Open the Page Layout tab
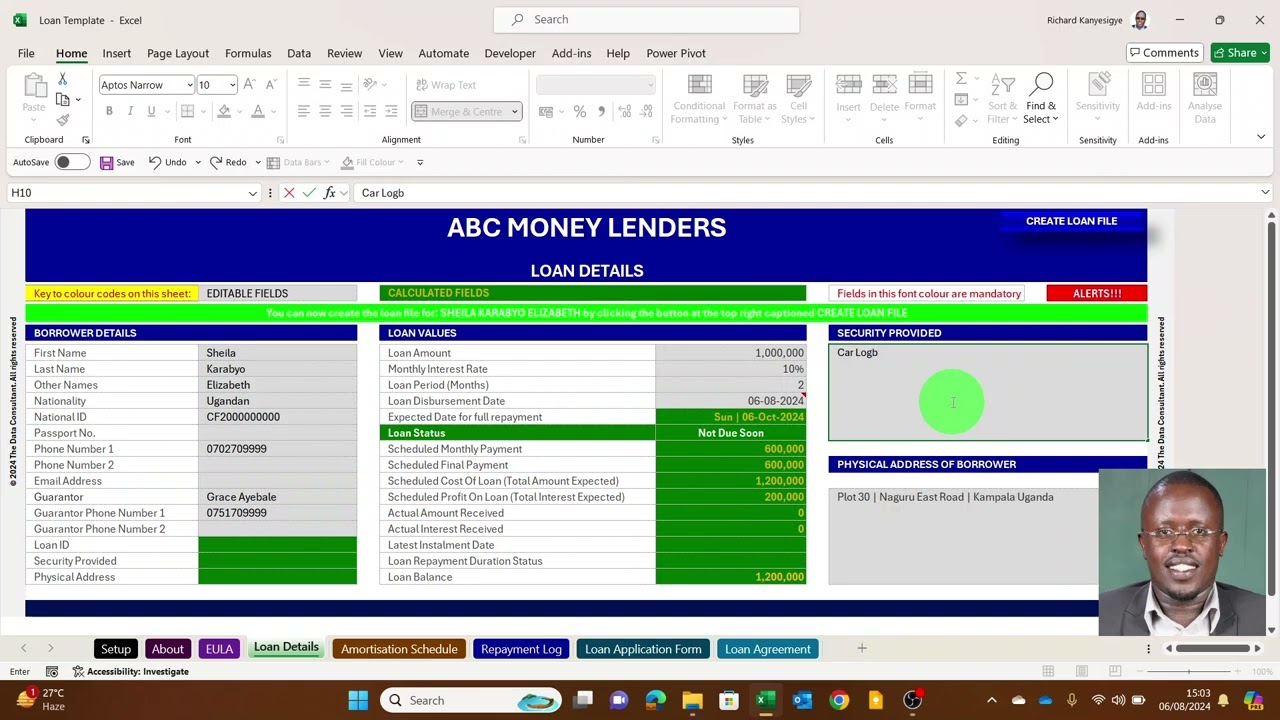 tap(178, 53)
